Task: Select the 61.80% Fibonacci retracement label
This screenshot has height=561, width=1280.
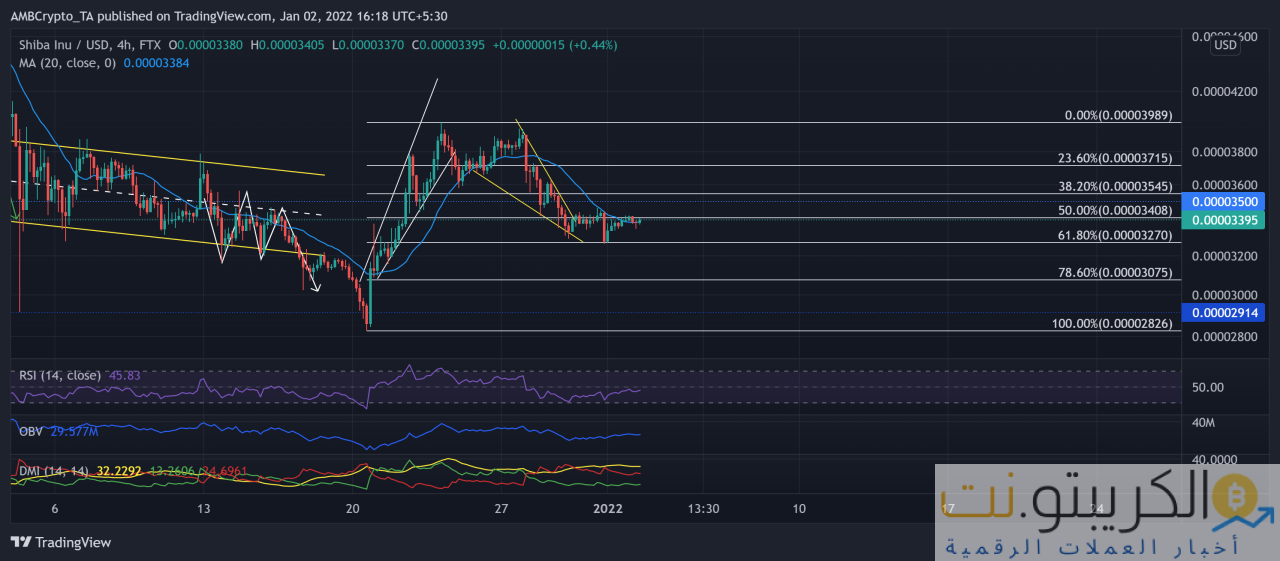Action: pyautogui.click(x=1113, y=236)
